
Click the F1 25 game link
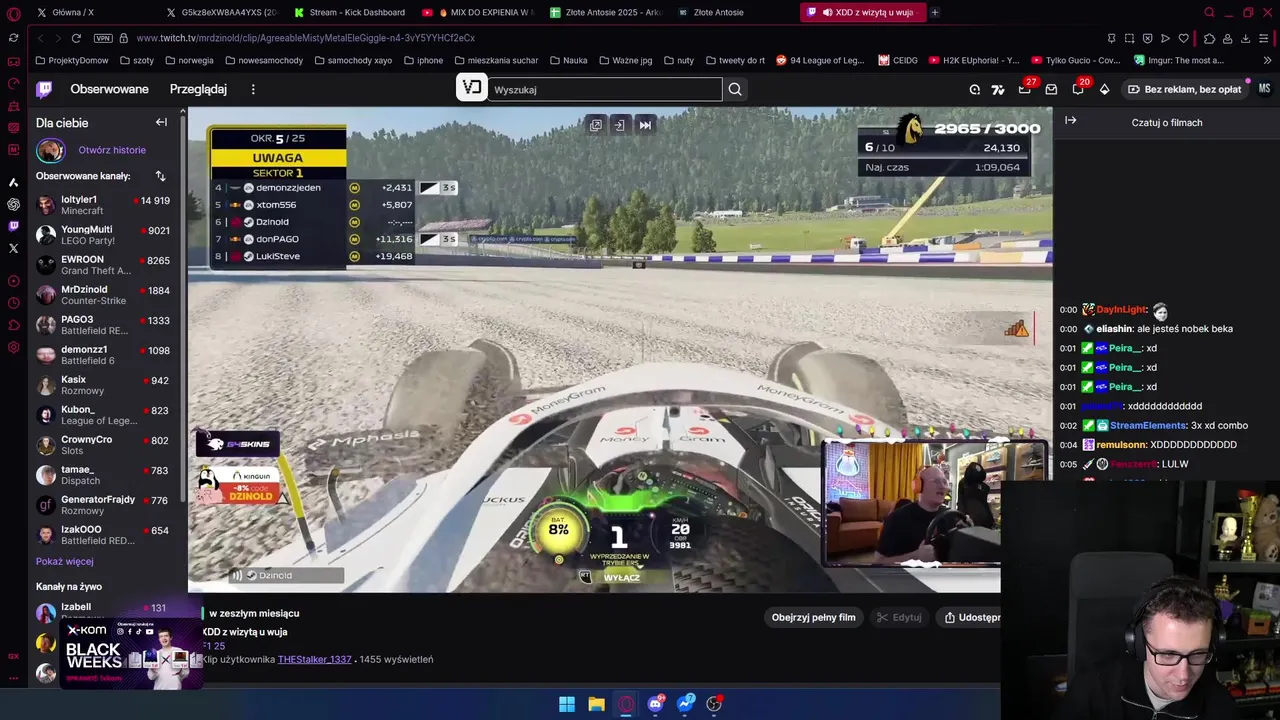214,646
